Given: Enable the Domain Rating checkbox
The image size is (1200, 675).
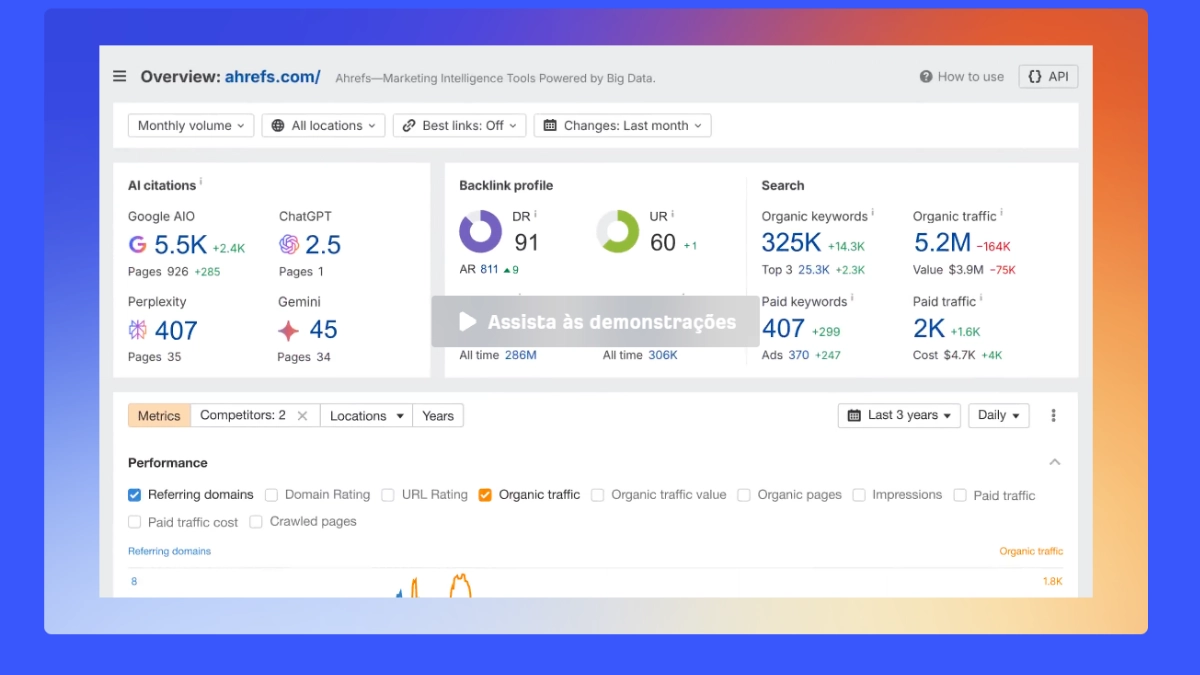Looking at the screenshot, I should pyautogui.click(x=272, y=495).
